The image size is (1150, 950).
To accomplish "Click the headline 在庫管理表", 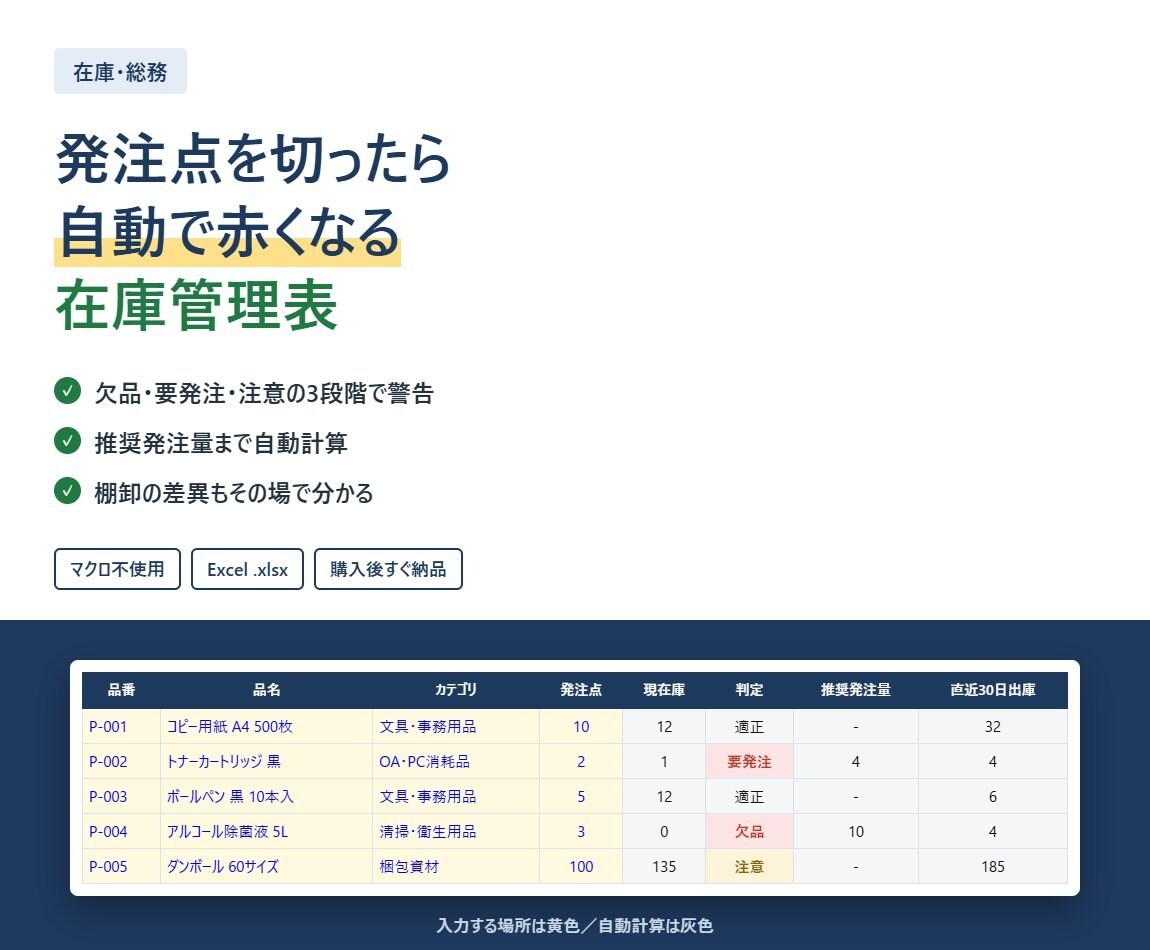I will (197, 305).
